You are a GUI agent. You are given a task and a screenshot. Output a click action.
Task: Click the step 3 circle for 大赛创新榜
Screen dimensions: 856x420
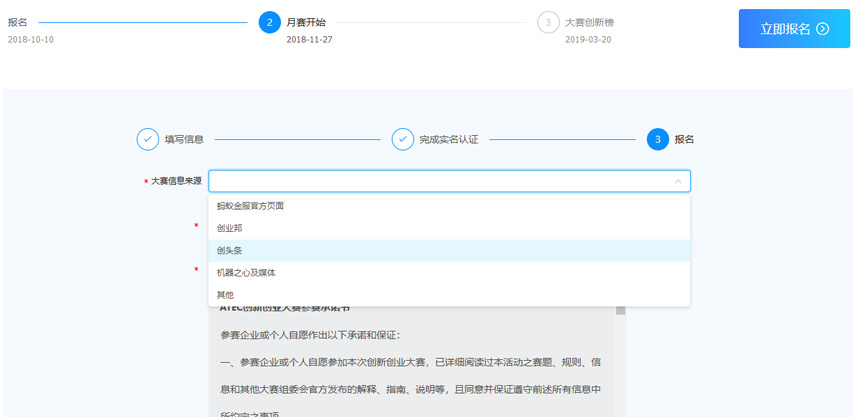coord(548,22)
